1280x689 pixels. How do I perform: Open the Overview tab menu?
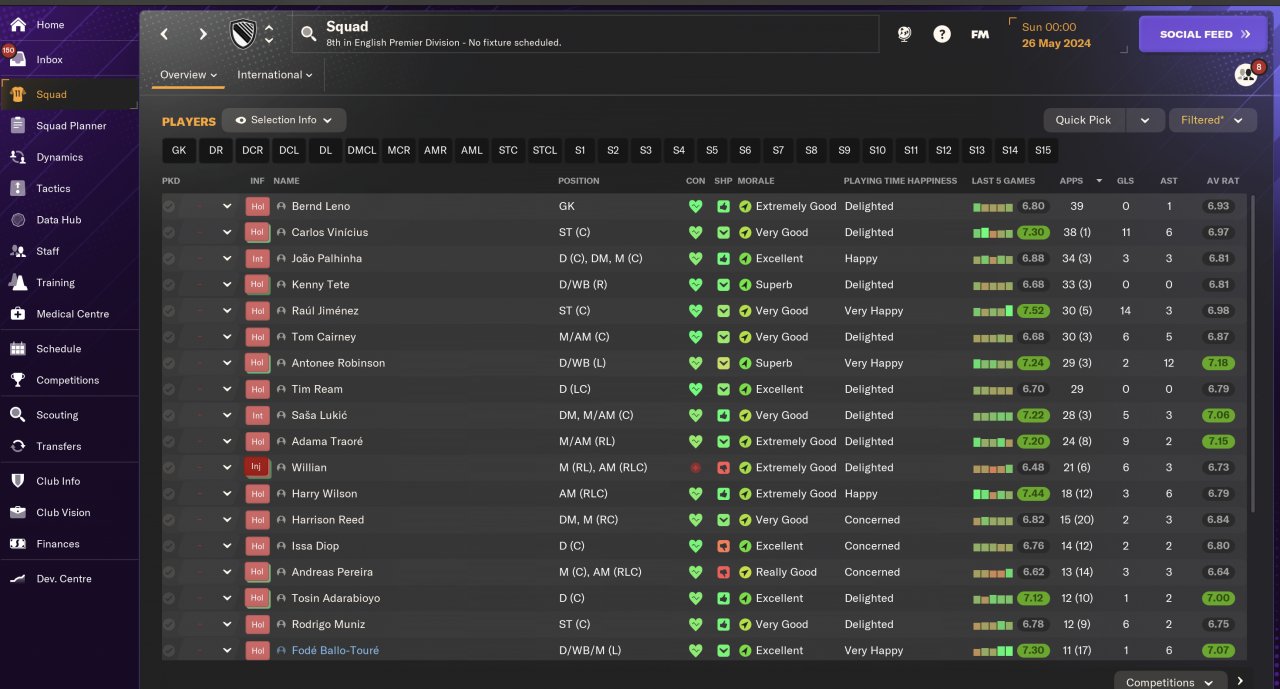pyautogui.click(x=188, y=75)
